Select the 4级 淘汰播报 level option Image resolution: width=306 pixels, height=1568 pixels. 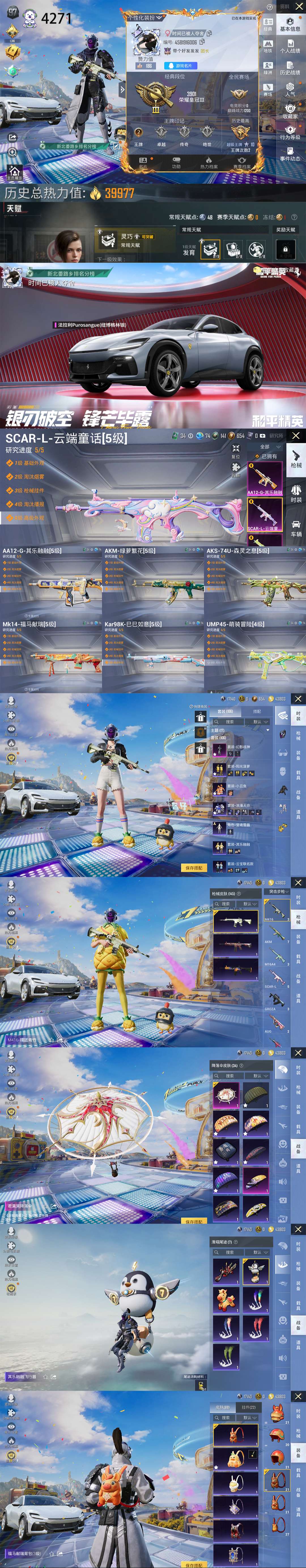pyautogui.click(x=25, y=504)
